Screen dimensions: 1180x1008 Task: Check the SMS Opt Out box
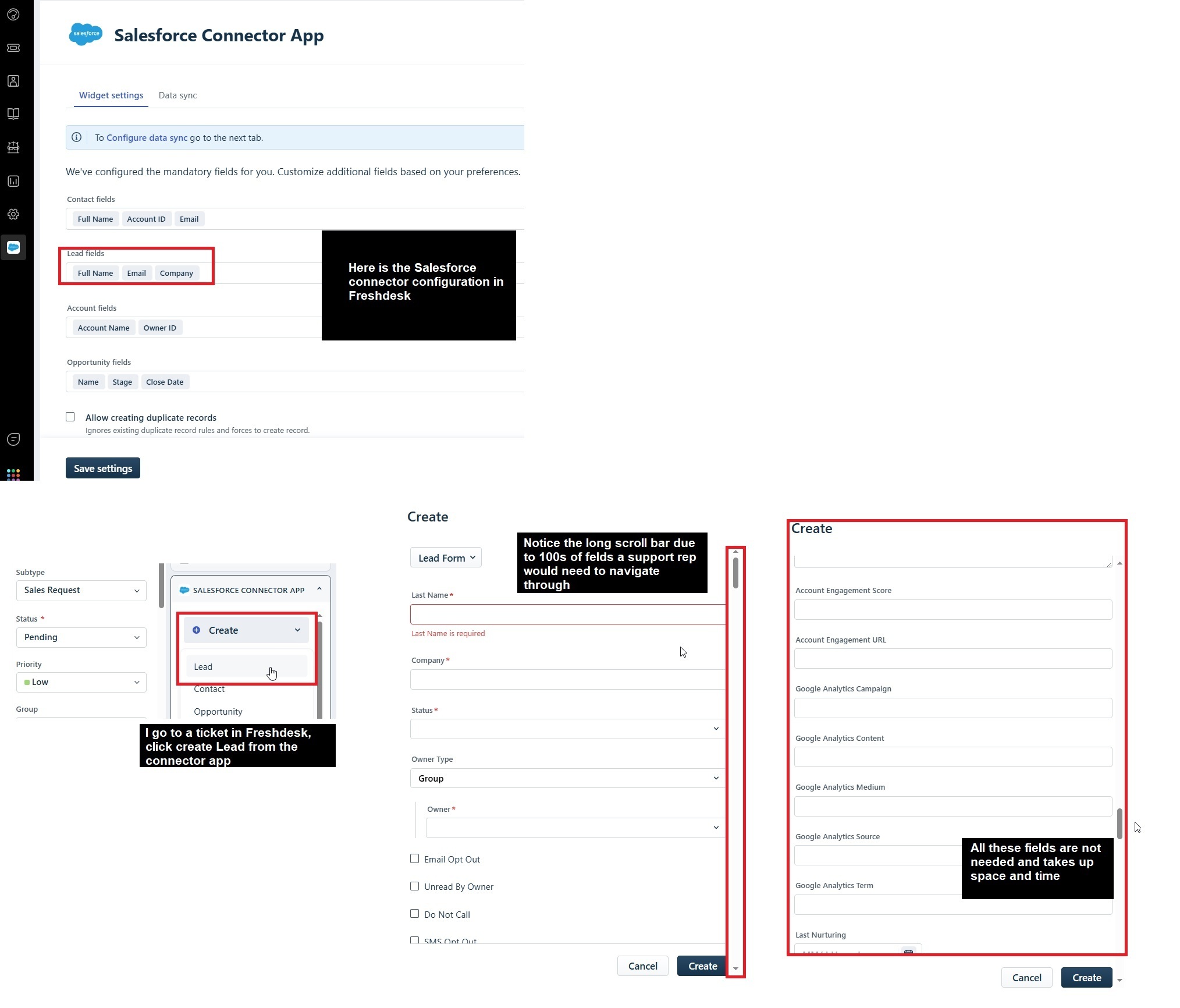pos(414,940)
